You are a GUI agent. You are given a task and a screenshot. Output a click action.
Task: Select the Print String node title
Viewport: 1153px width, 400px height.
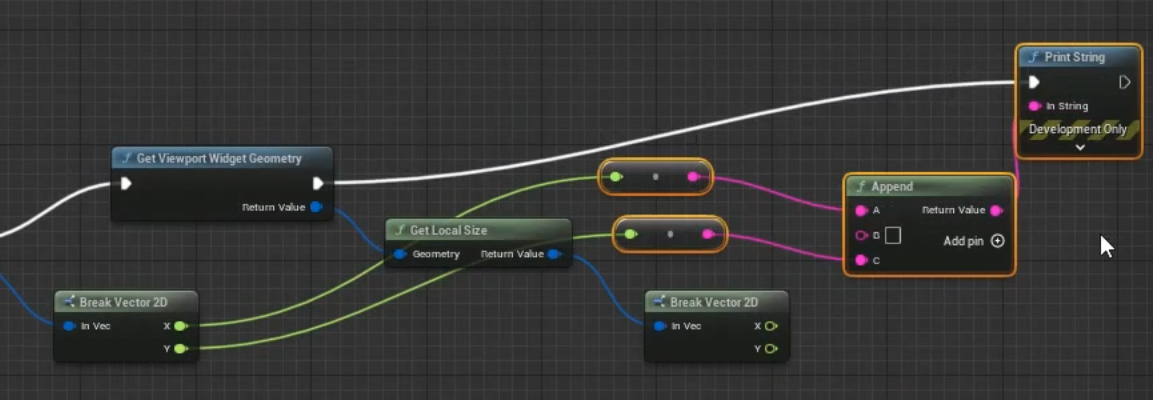(x=1074, y=57)
